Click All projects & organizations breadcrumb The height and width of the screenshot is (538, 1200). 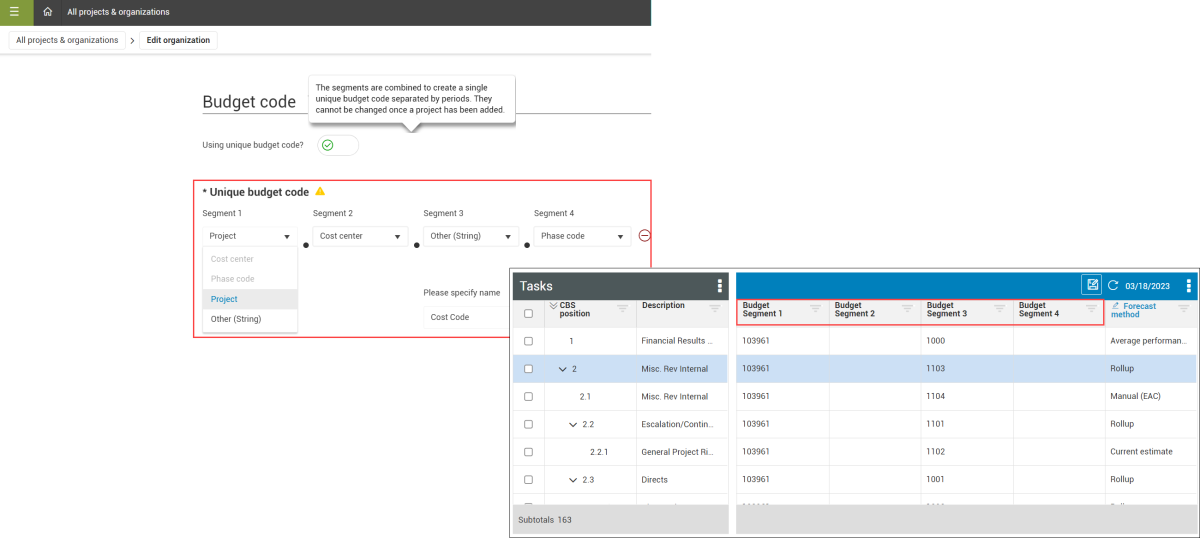(67, 40)
